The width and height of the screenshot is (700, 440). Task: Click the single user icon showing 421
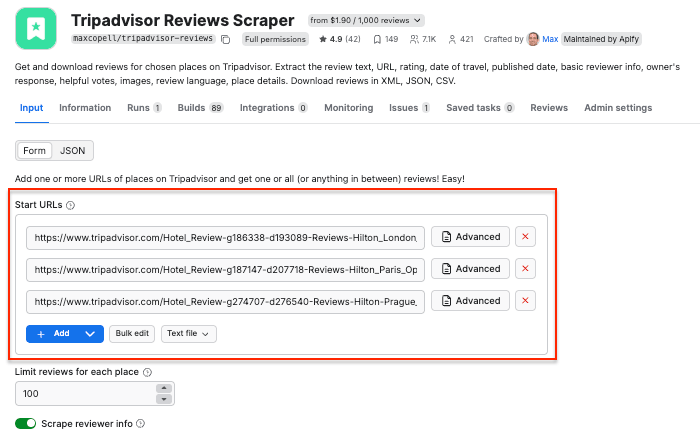pyautogui.click(x=452, y=39)
